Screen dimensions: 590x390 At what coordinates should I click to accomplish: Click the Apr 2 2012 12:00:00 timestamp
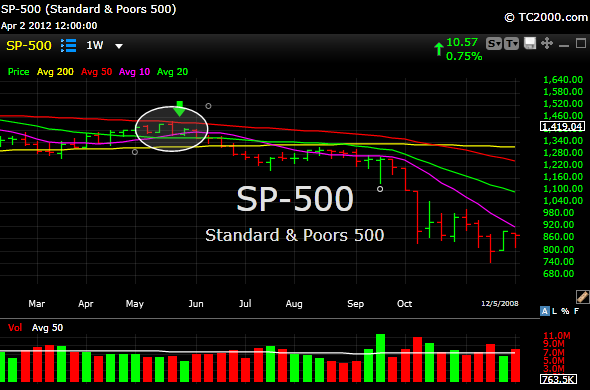coord(49,26)
